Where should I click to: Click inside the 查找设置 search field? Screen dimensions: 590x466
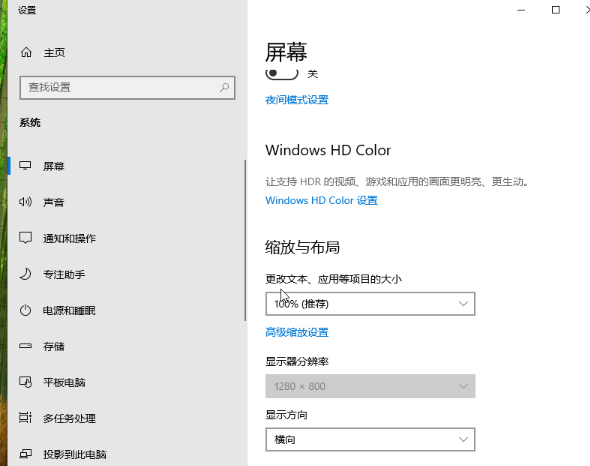128,88
